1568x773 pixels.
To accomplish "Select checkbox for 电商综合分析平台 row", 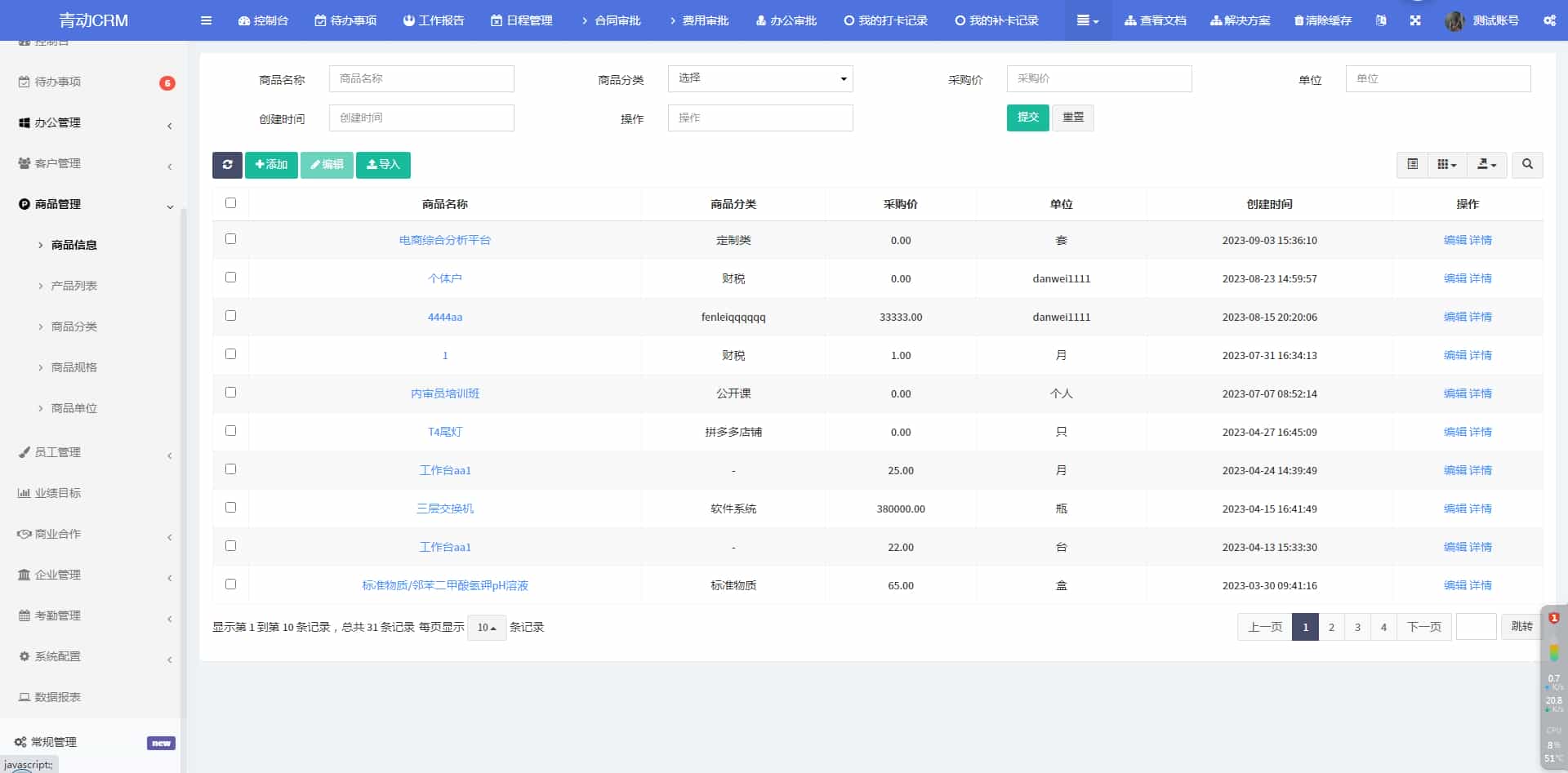I will [230, 239].
